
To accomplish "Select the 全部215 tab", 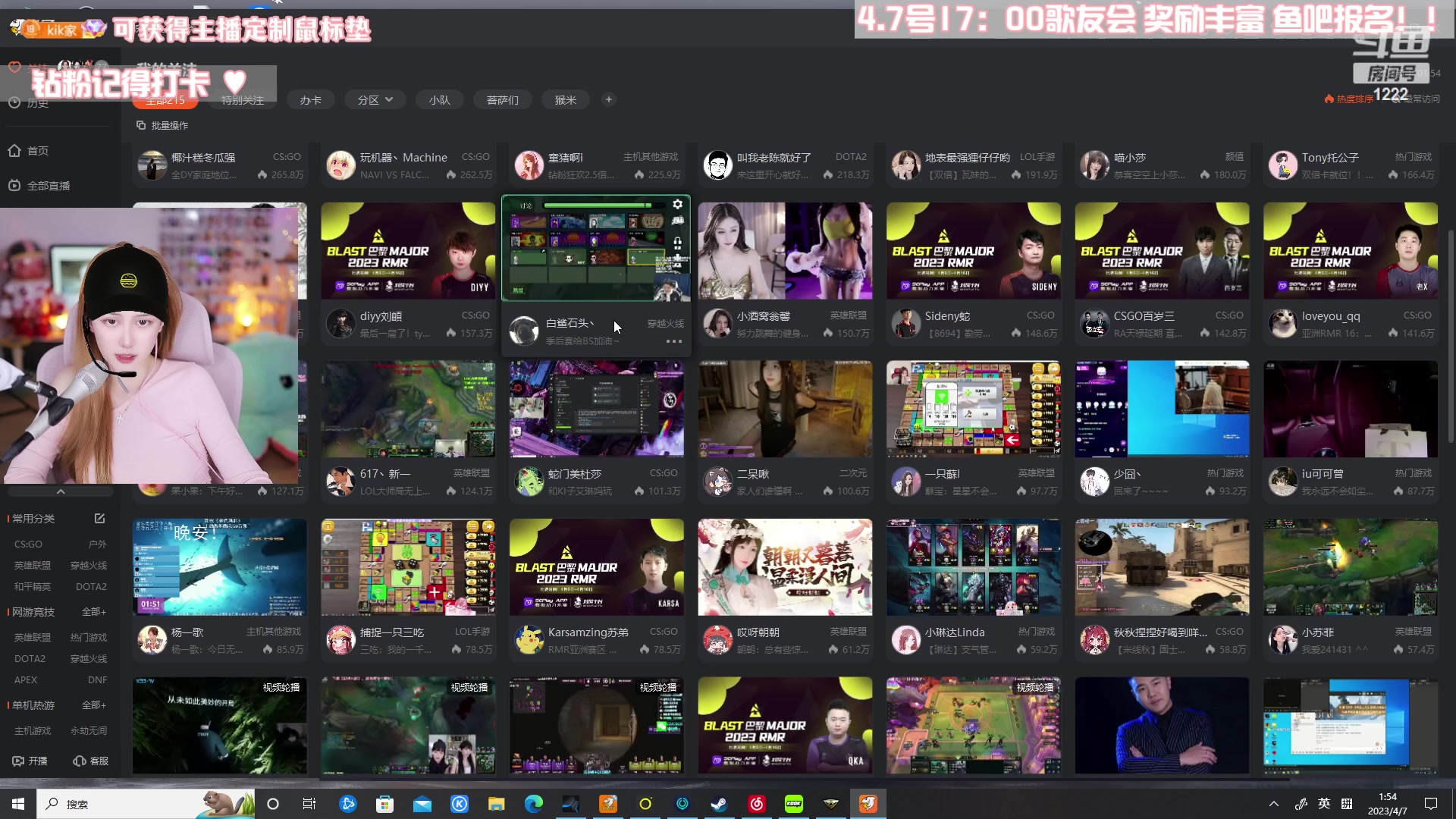I will 165,100.
